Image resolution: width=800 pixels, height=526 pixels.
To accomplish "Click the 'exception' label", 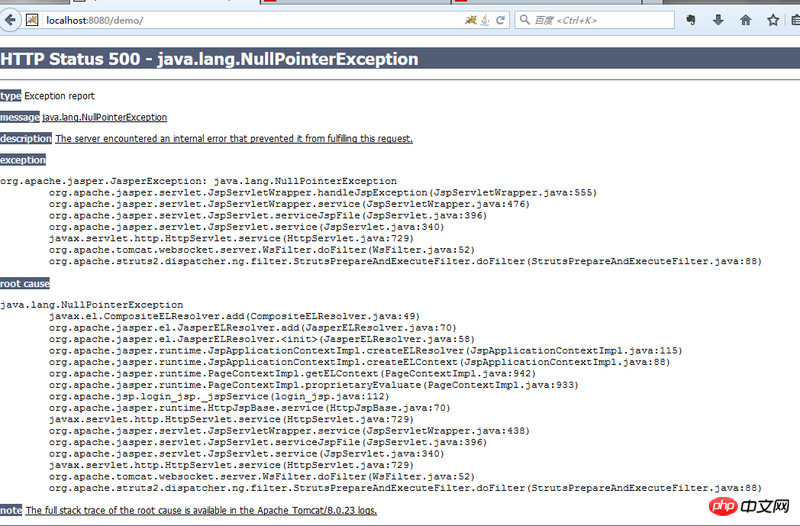I will [x=23, y=160].
